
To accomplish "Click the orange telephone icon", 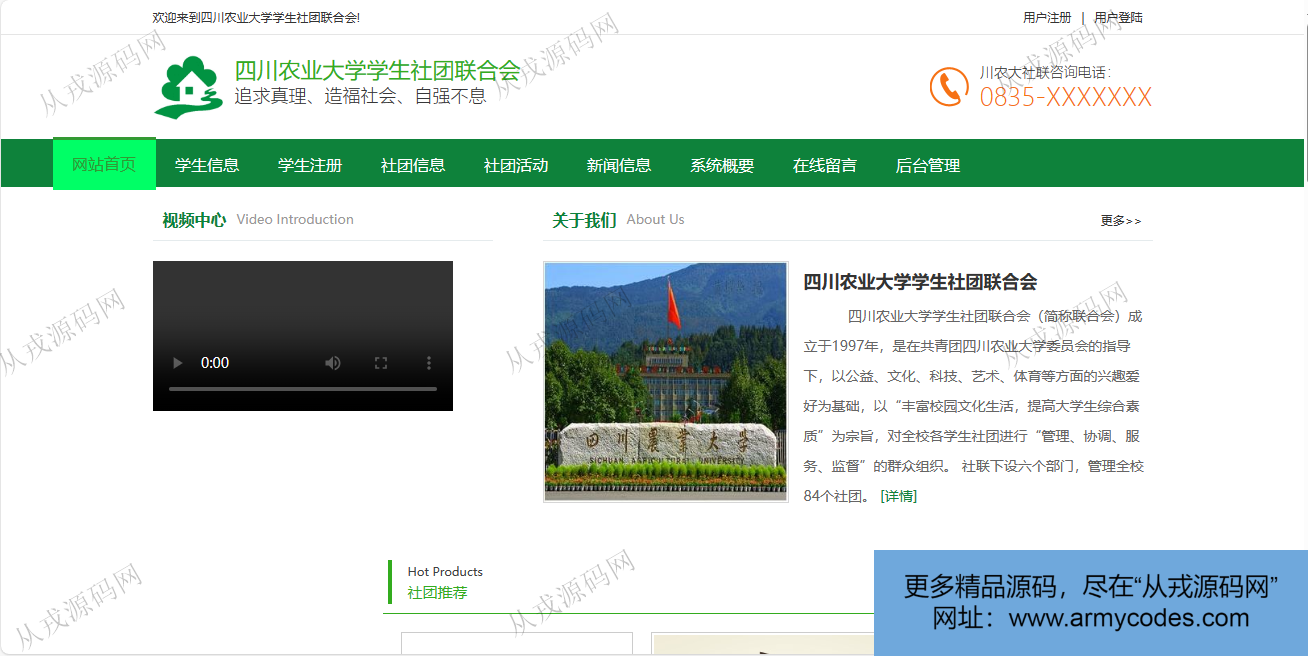I will pyautogui.click(x=948, y=87).
